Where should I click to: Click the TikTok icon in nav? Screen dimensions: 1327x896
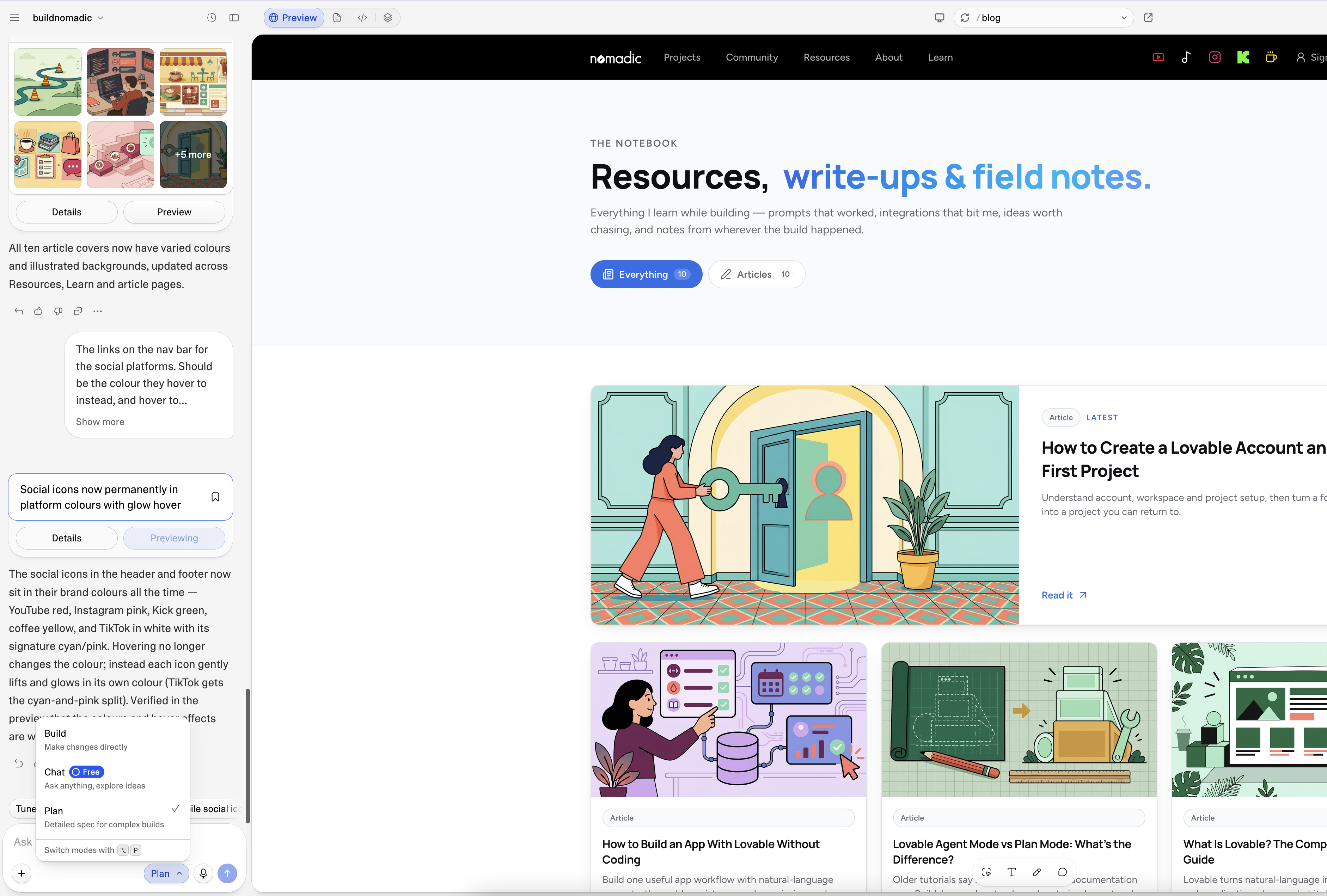point(1187,57)
